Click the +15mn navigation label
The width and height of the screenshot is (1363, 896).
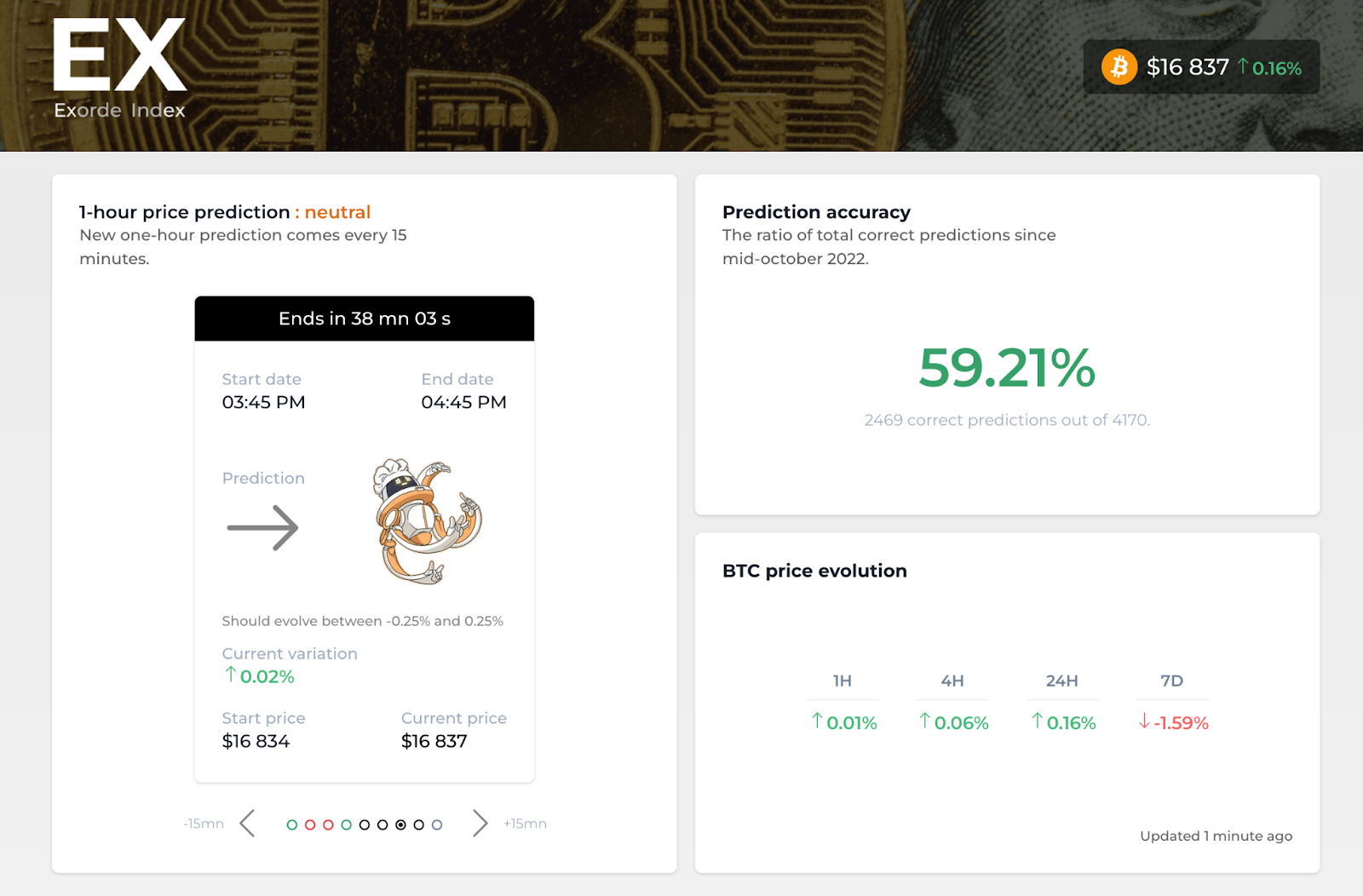pyautogui.click(x=525, y=824)
